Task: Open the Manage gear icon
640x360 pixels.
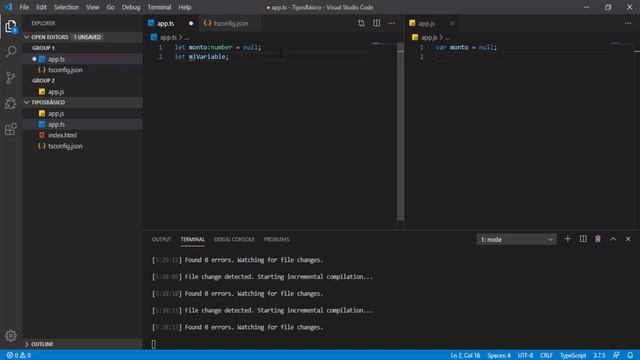Action: [11, 336]
